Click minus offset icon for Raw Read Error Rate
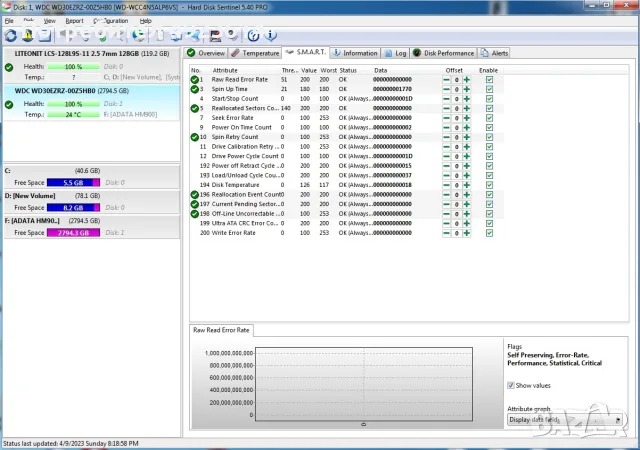Screen dimensions: 640x450 coord(447,80)
